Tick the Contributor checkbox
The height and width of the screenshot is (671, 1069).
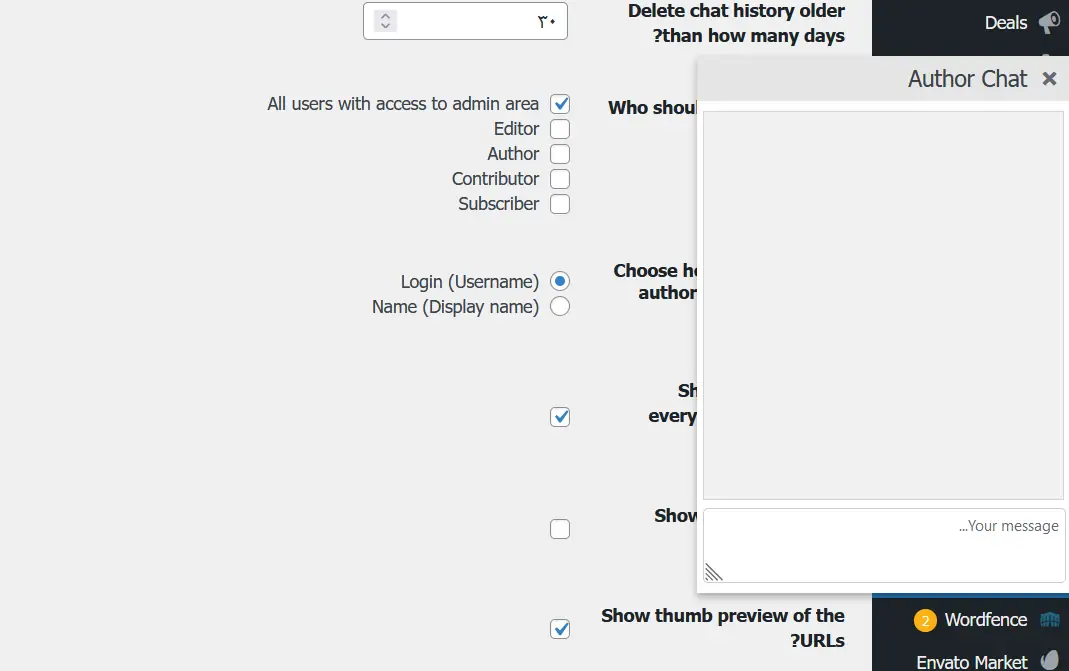coord(560,179)
